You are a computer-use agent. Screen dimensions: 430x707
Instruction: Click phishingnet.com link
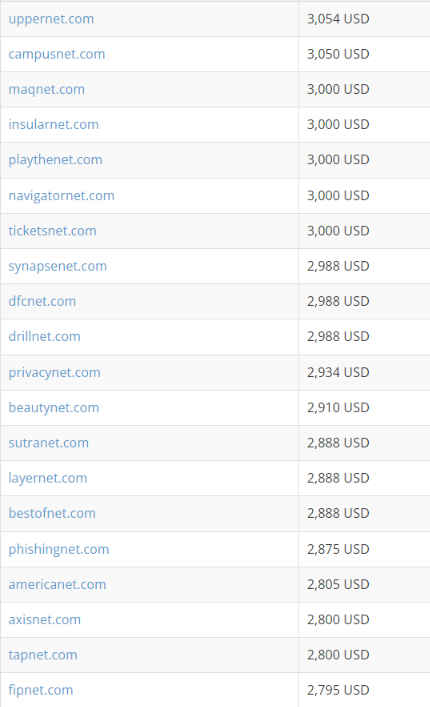click(x=59, y=550)
